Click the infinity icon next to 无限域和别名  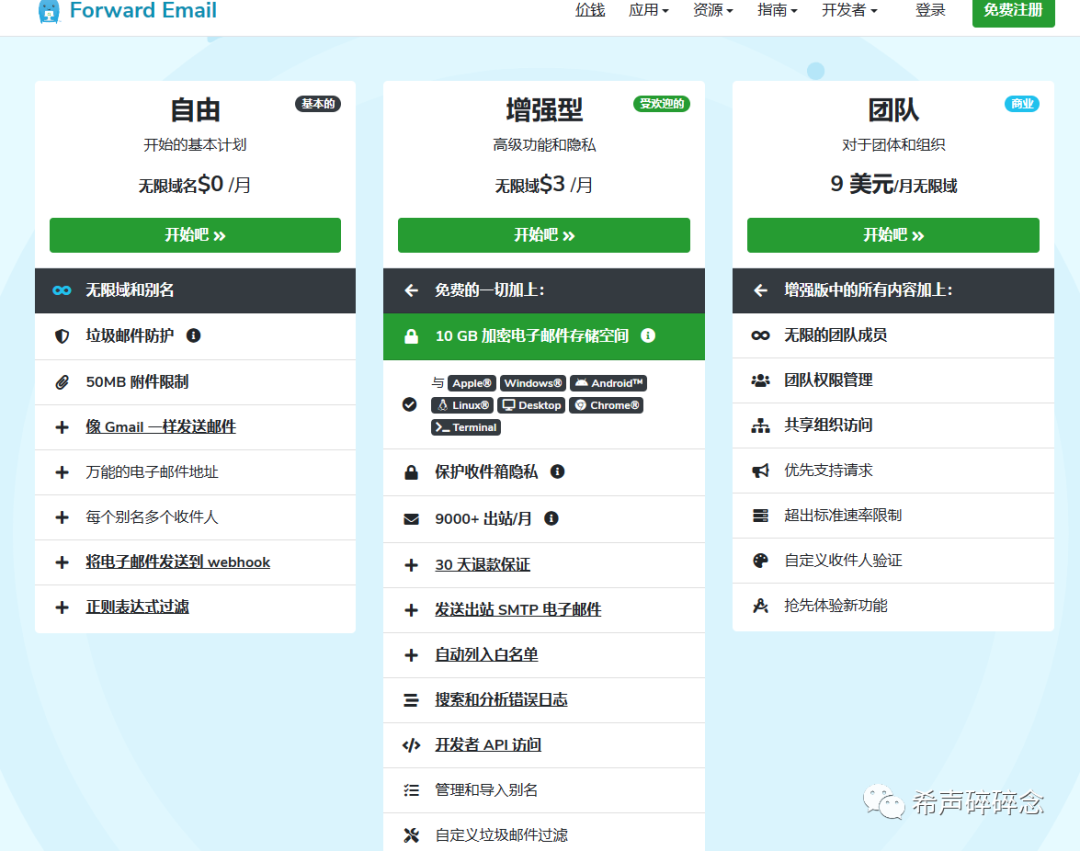[x=62, y=291]
